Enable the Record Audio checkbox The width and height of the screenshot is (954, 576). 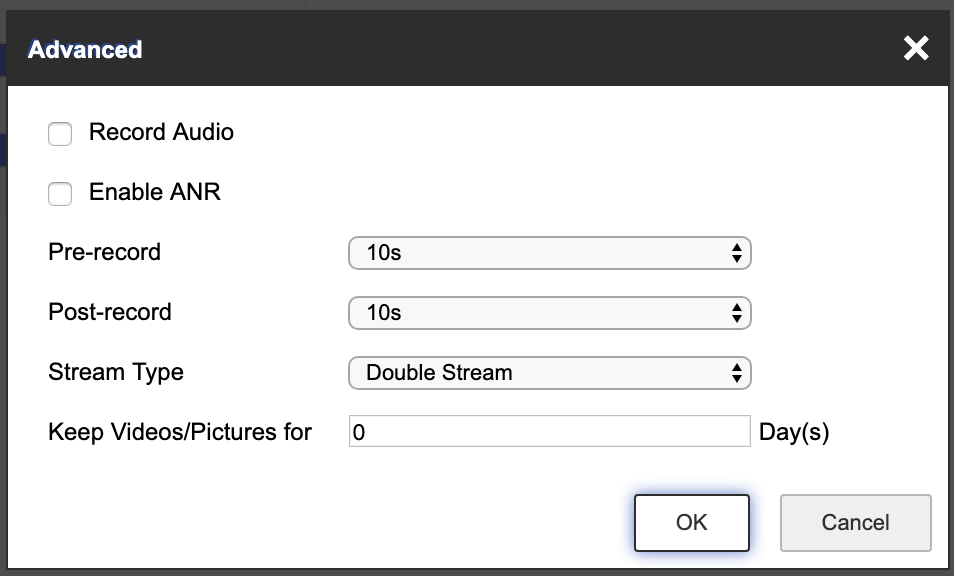click(60, 134)
